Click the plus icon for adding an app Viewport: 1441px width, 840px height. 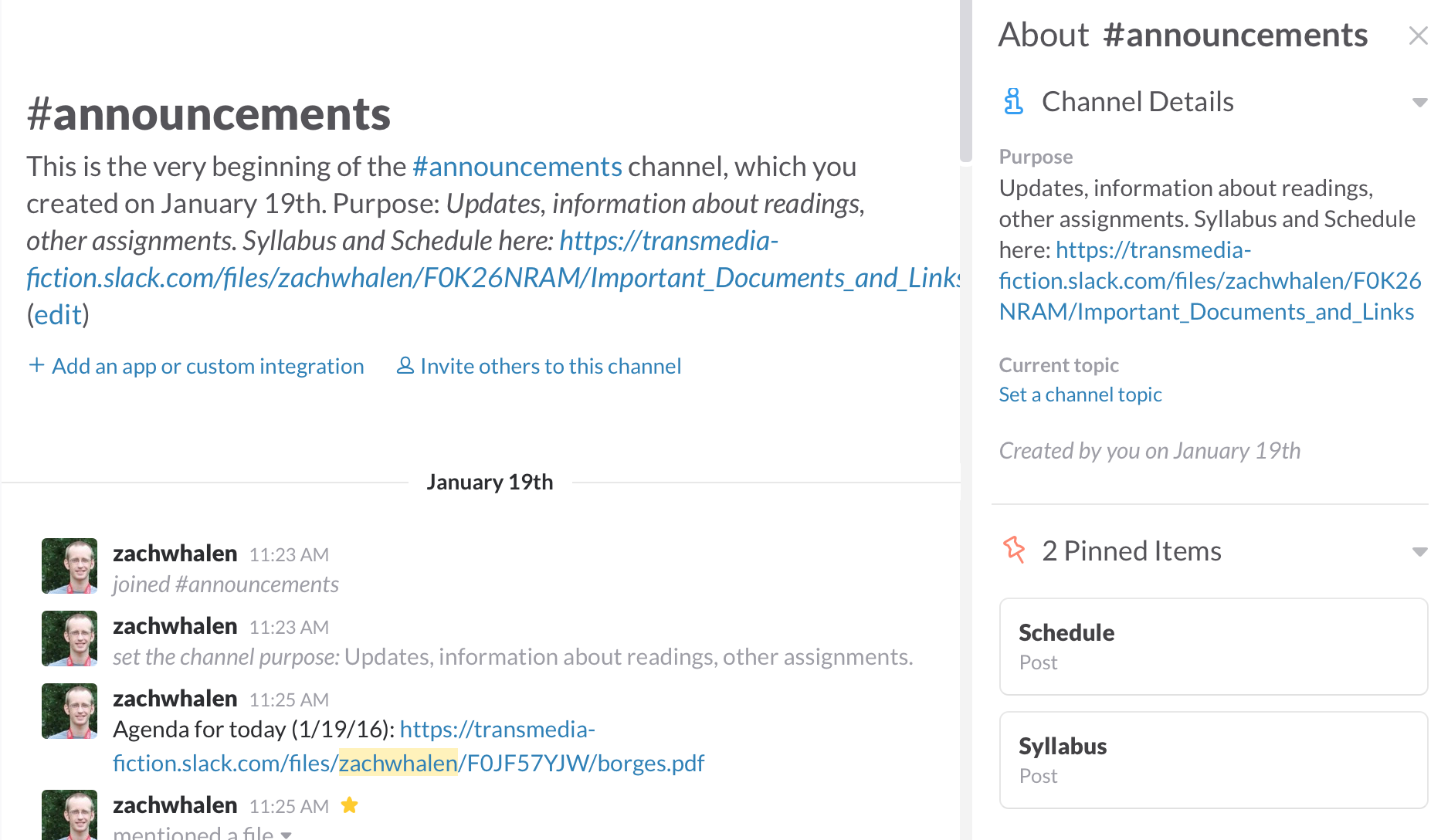point(36,365)
